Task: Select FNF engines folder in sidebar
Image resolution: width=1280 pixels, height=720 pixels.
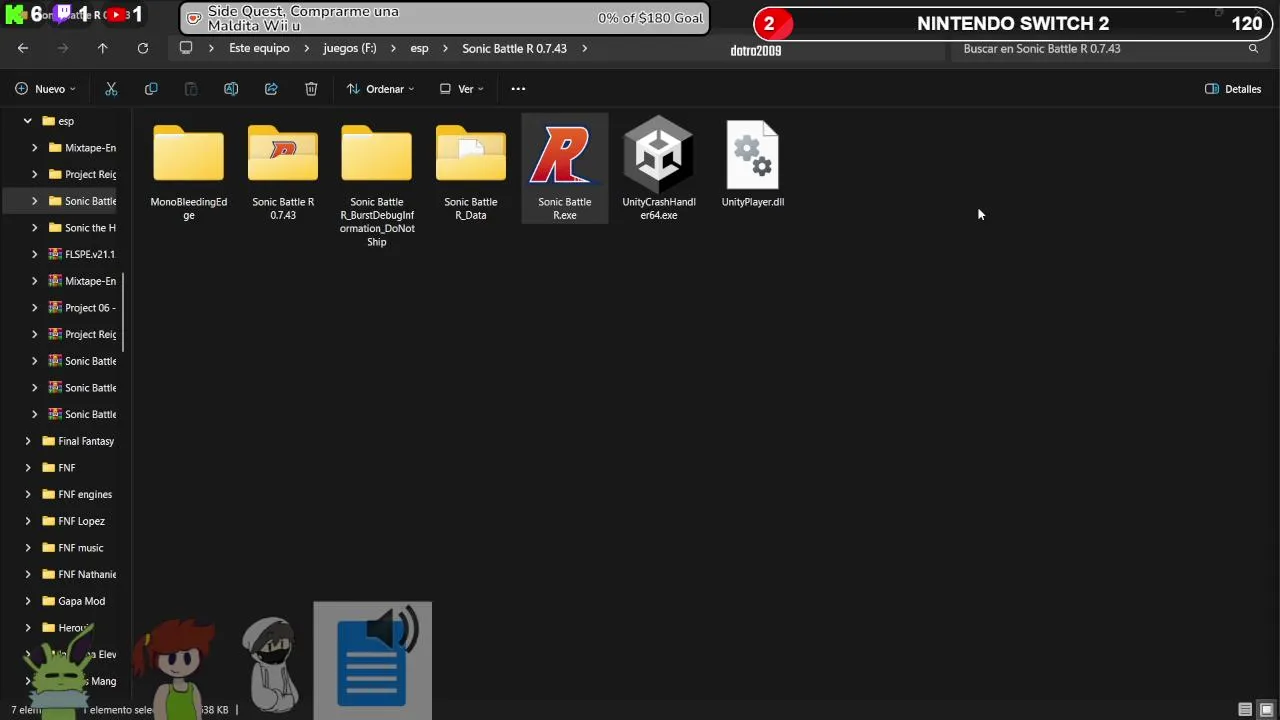Action: click(77, 494)
